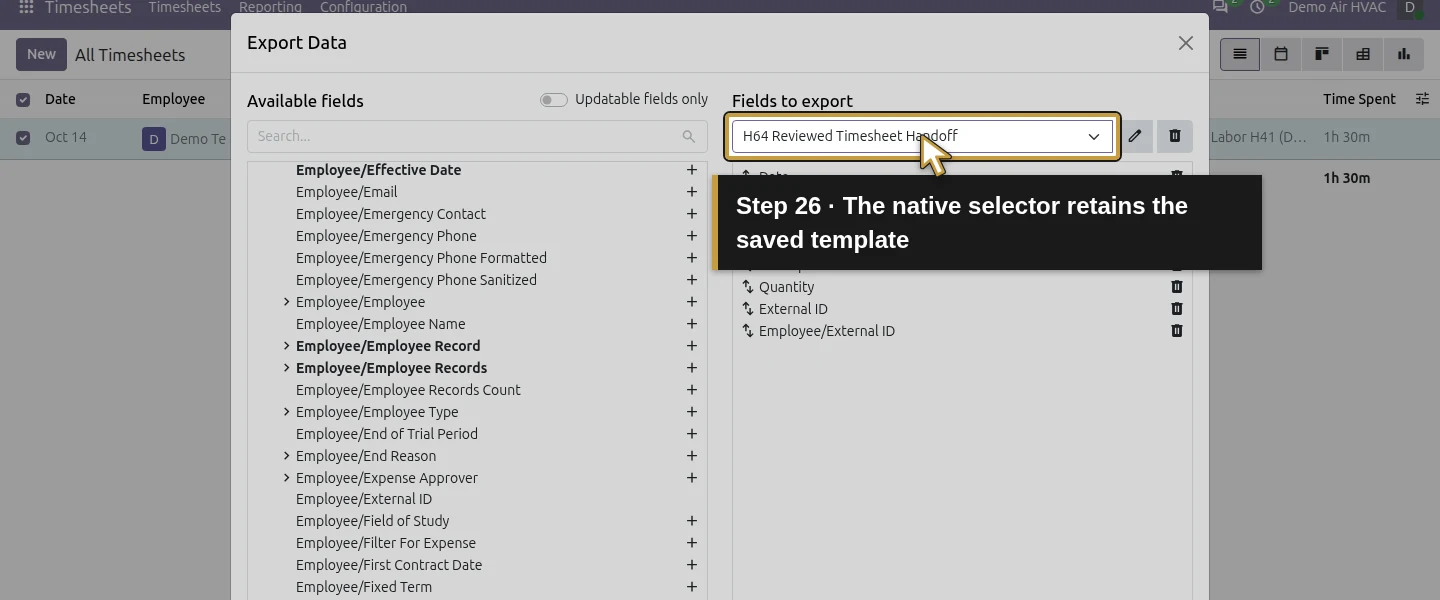Edit the saved export template with pencil icon

click(x=1135, y=136)
